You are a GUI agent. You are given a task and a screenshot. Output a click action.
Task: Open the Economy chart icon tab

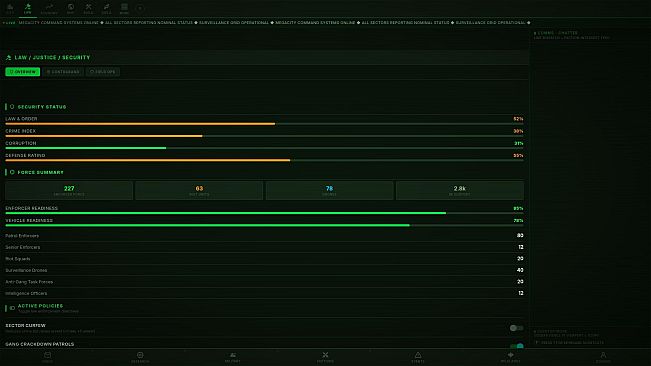(x=49, y=8)
